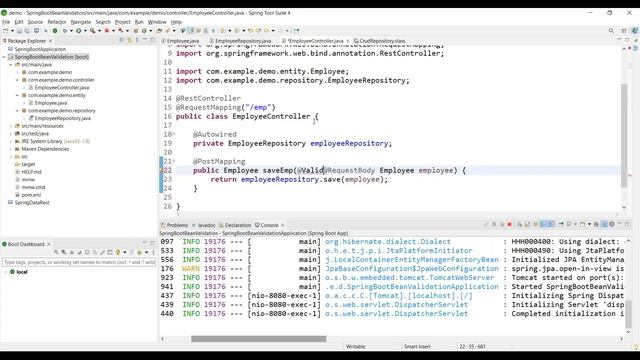Image resolution: width=640 pixels, height=360 pixels.
Task: Click the Save icon in main toolbar
Action: (x=19, y=31)
